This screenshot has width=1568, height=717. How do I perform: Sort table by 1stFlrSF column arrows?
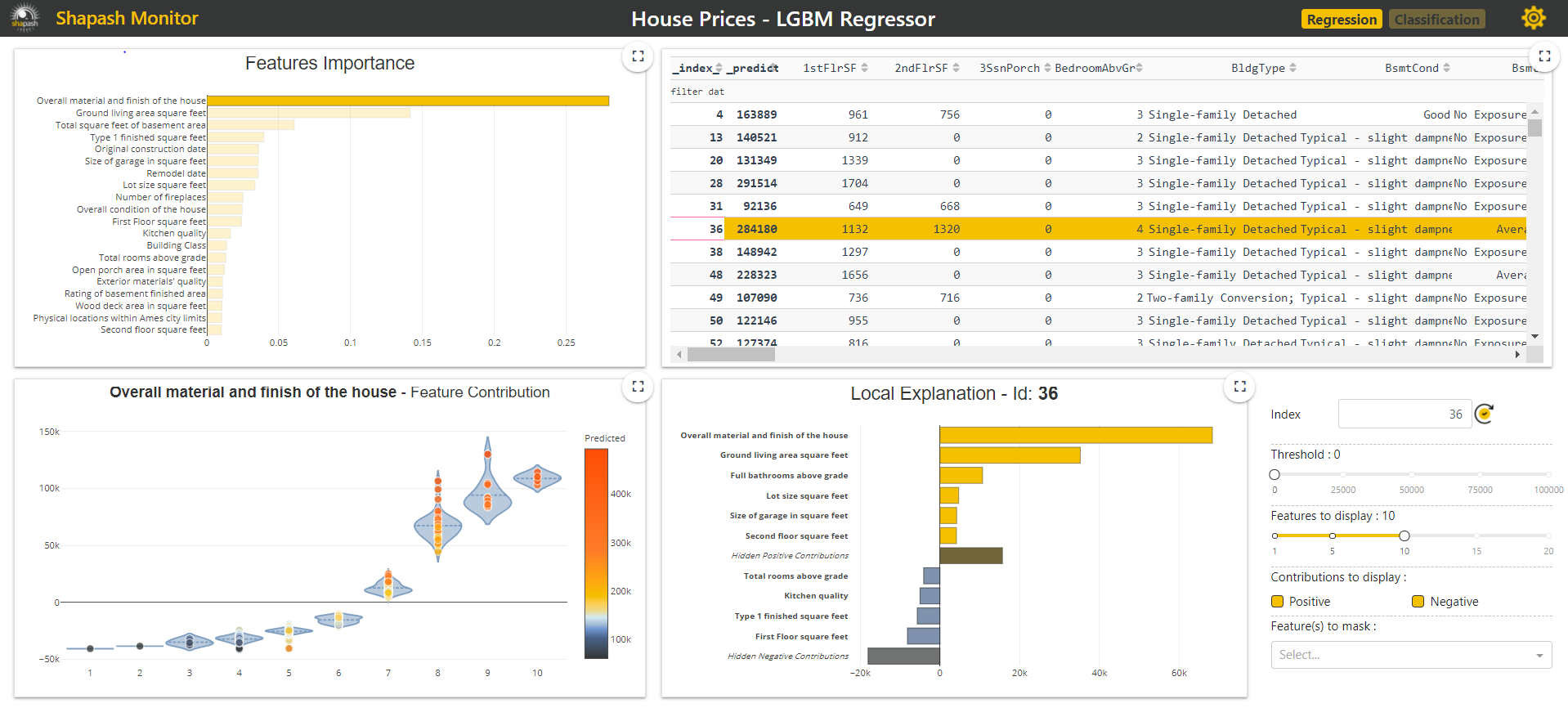click(864, 68)
